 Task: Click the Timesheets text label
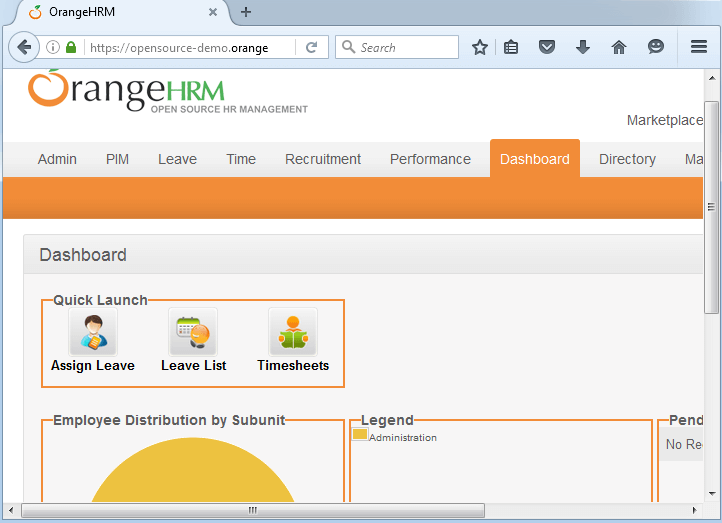(x=293, y=366)
